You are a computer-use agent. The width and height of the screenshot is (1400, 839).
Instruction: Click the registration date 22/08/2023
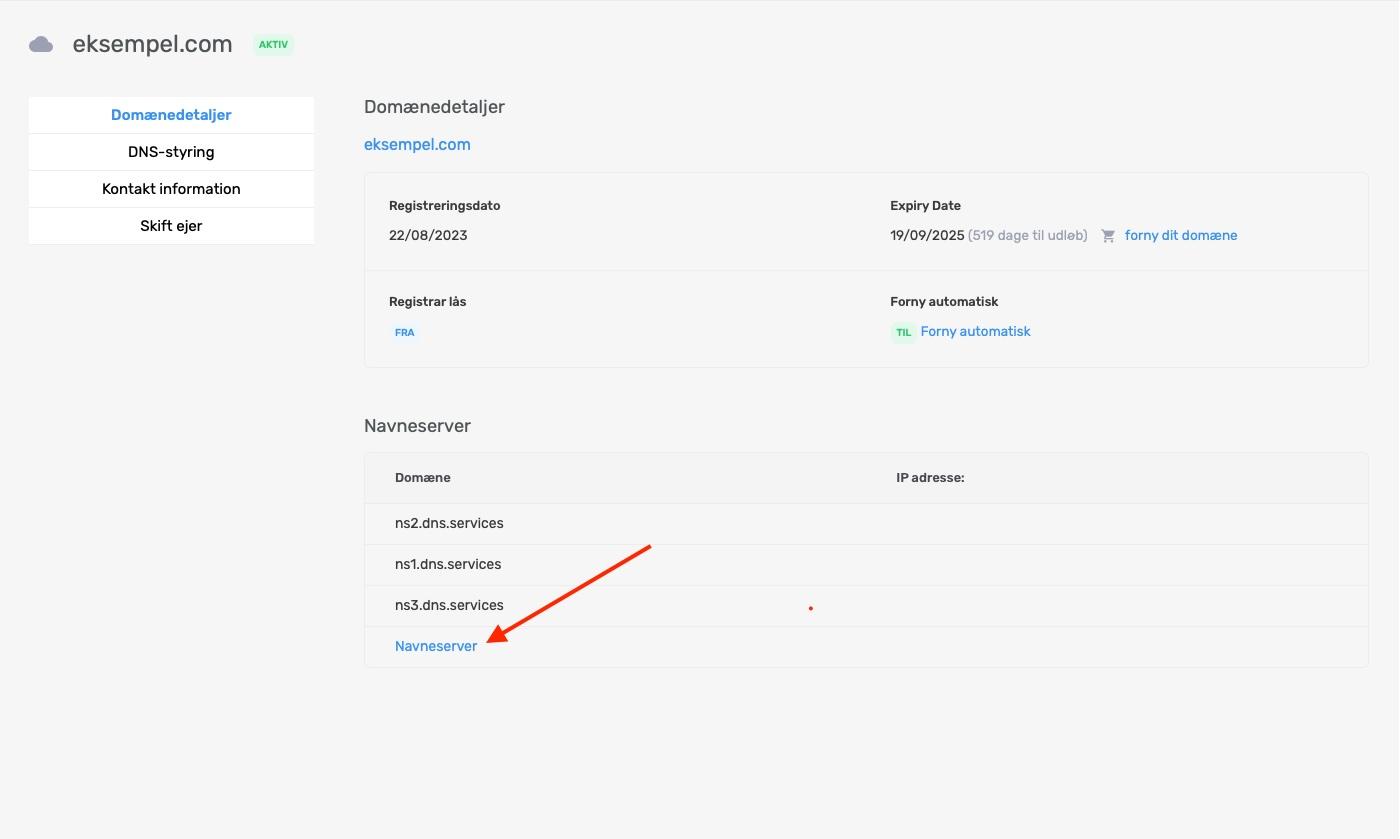tap(428, 235)
